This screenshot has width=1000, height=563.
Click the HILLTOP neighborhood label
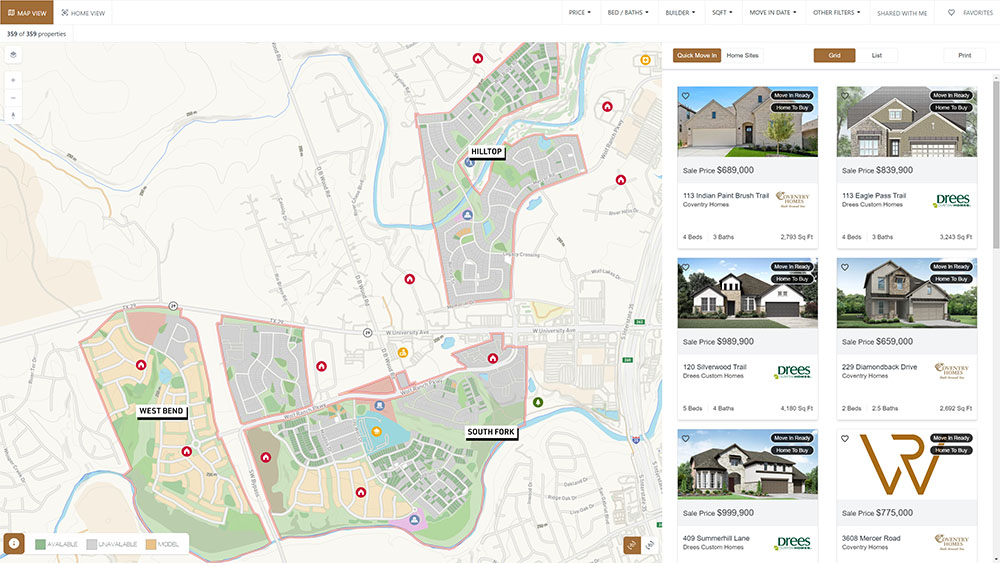tap(486, 152)
